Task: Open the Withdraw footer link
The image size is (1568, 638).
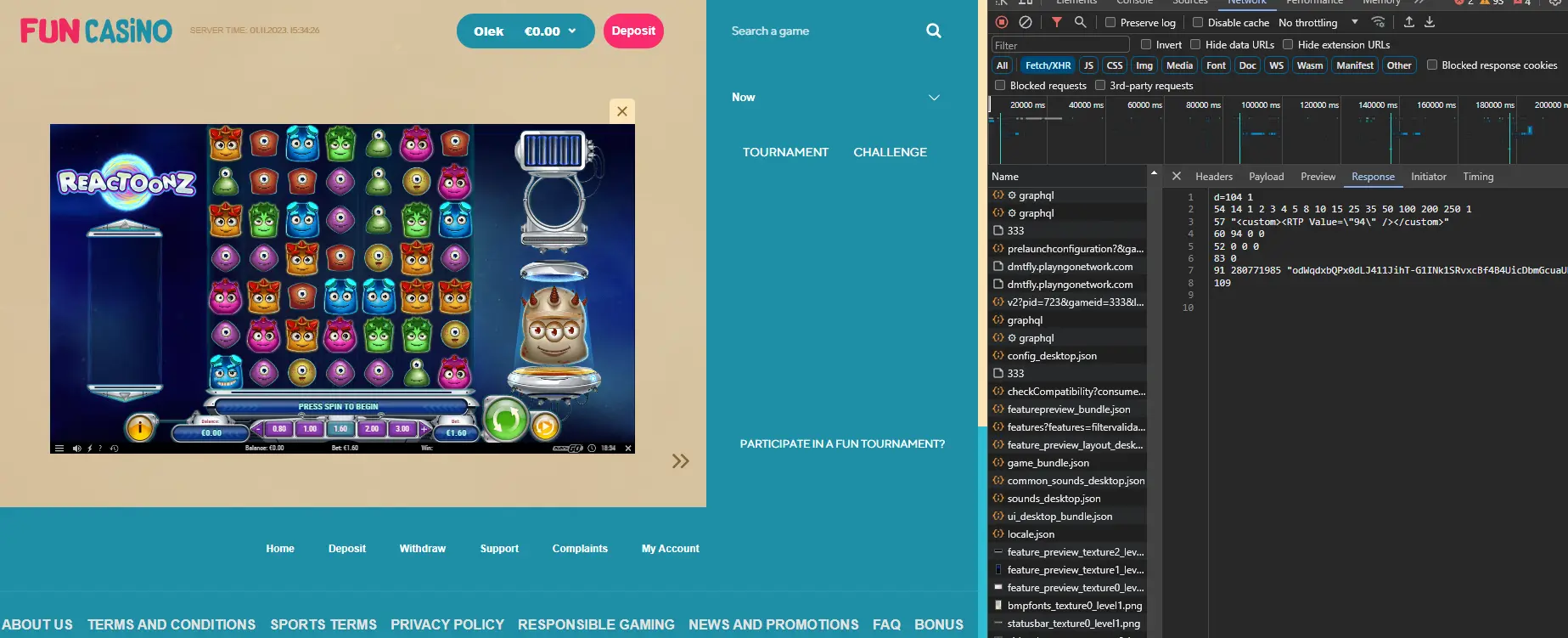Action: coord(423,549)
